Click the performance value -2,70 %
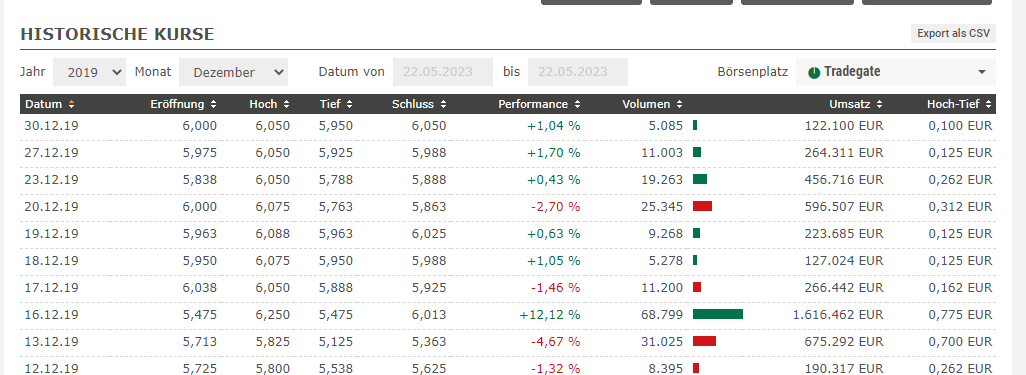Image resolution: width=1026 pixels, height=375 pixels. [x=556, y=206]
